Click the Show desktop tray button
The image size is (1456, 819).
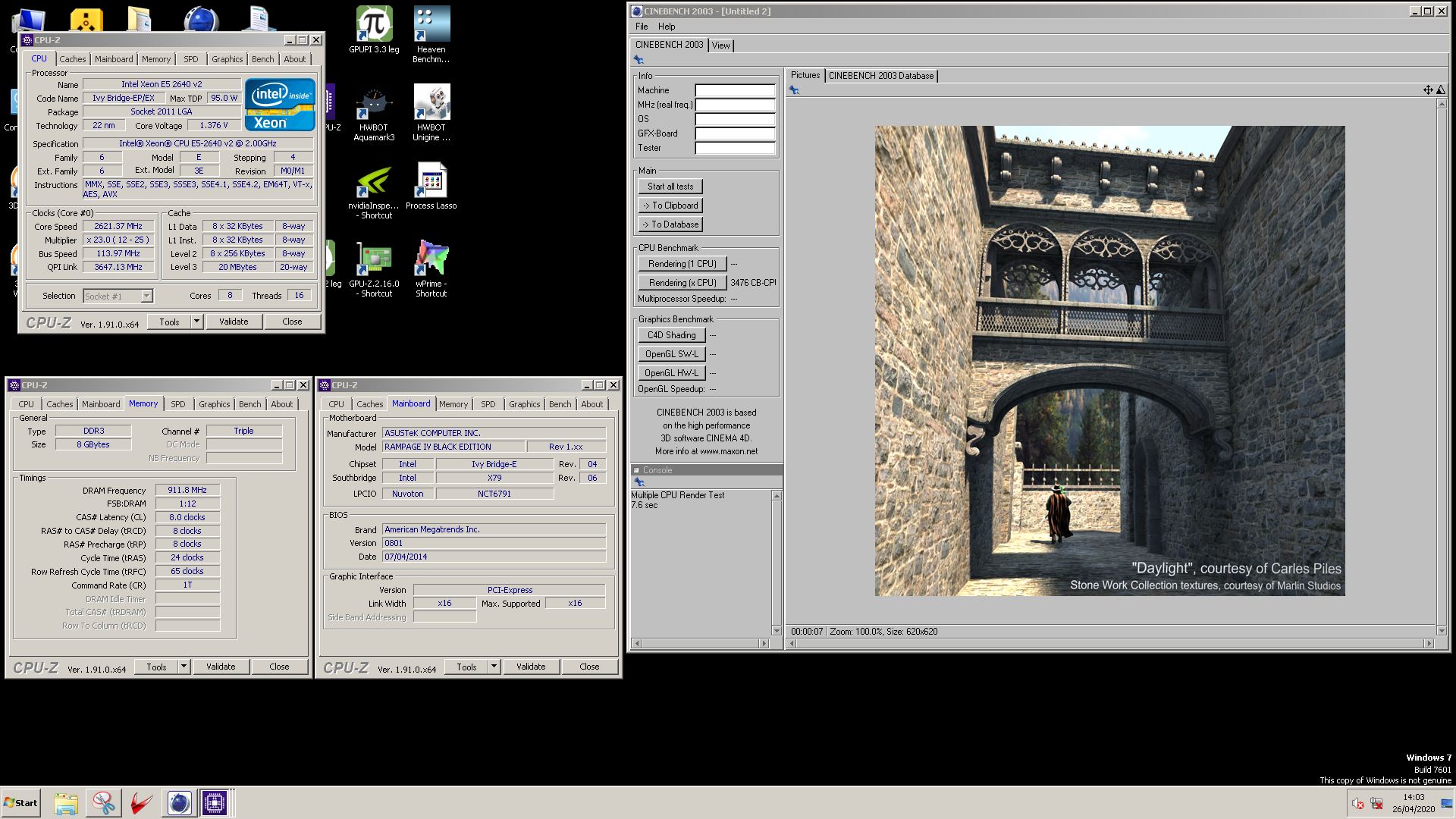[x=1446, y=803]
